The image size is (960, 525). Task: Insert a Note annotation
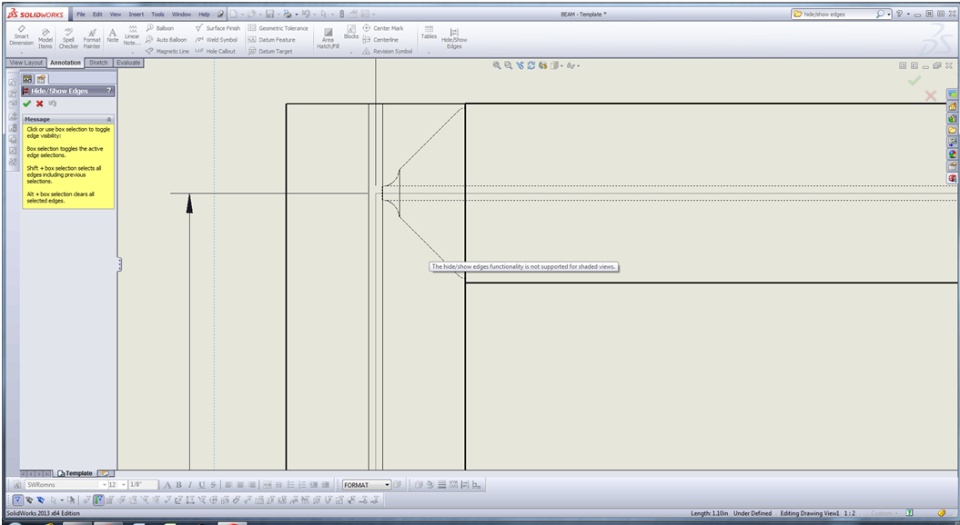(x=113, y=35)
